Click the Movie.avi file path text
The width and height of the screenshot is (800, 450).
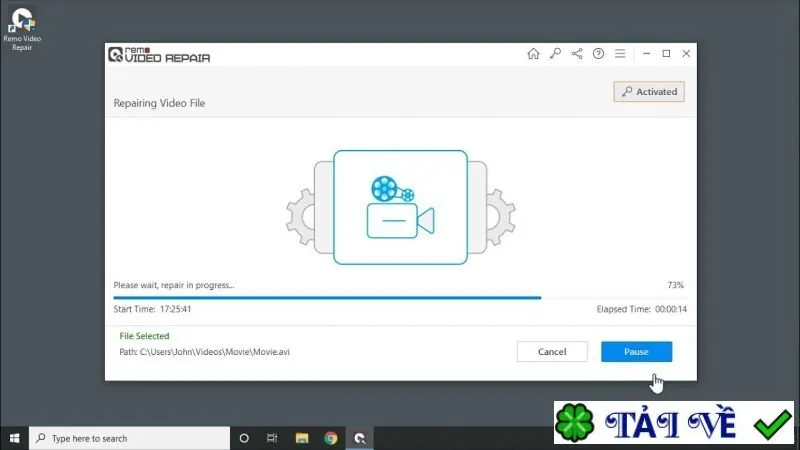tap(205, 352)
